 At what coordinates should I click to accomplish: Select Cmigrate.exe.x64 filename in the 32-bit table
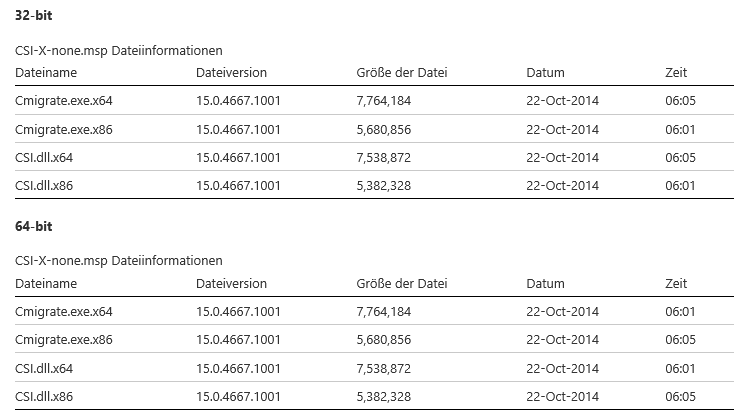[x=64, y=101]
